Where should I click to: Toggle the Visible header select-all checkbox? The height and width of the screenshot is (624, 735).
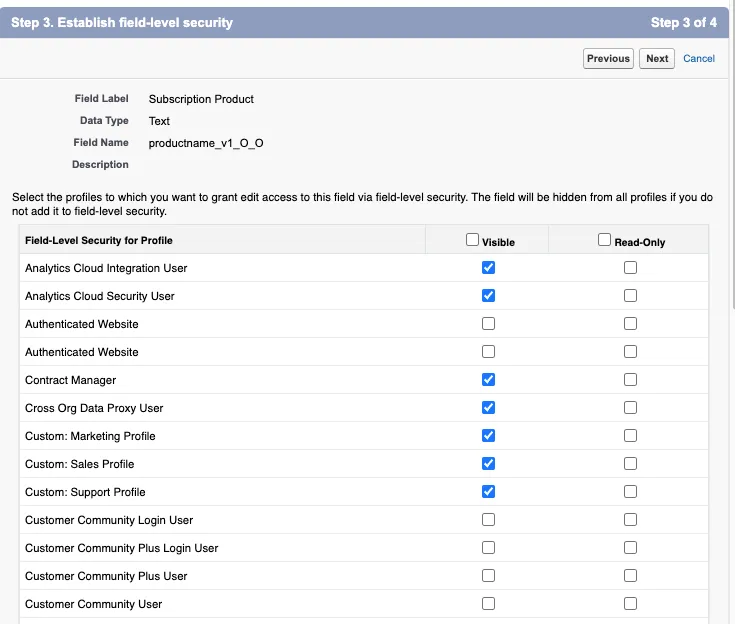click(x=473, y=240)
